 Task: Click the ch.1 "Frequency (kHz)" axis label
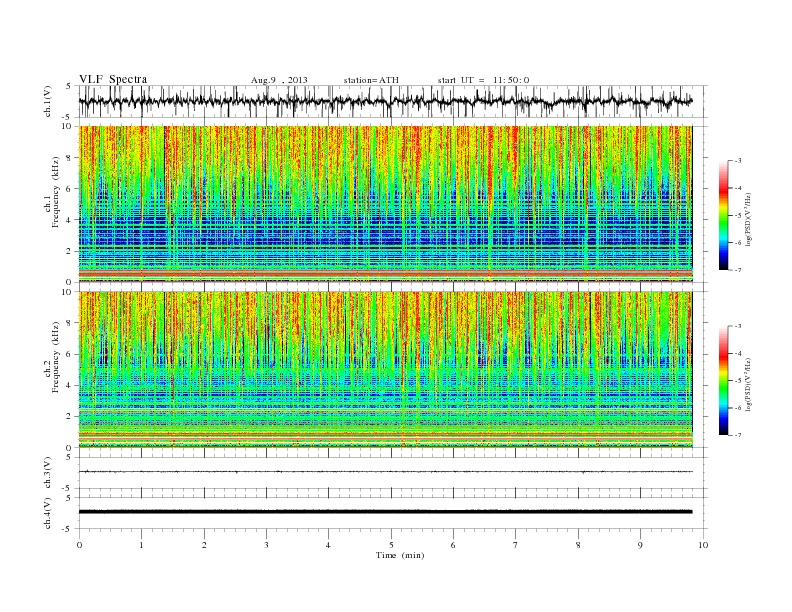[55, 192]
